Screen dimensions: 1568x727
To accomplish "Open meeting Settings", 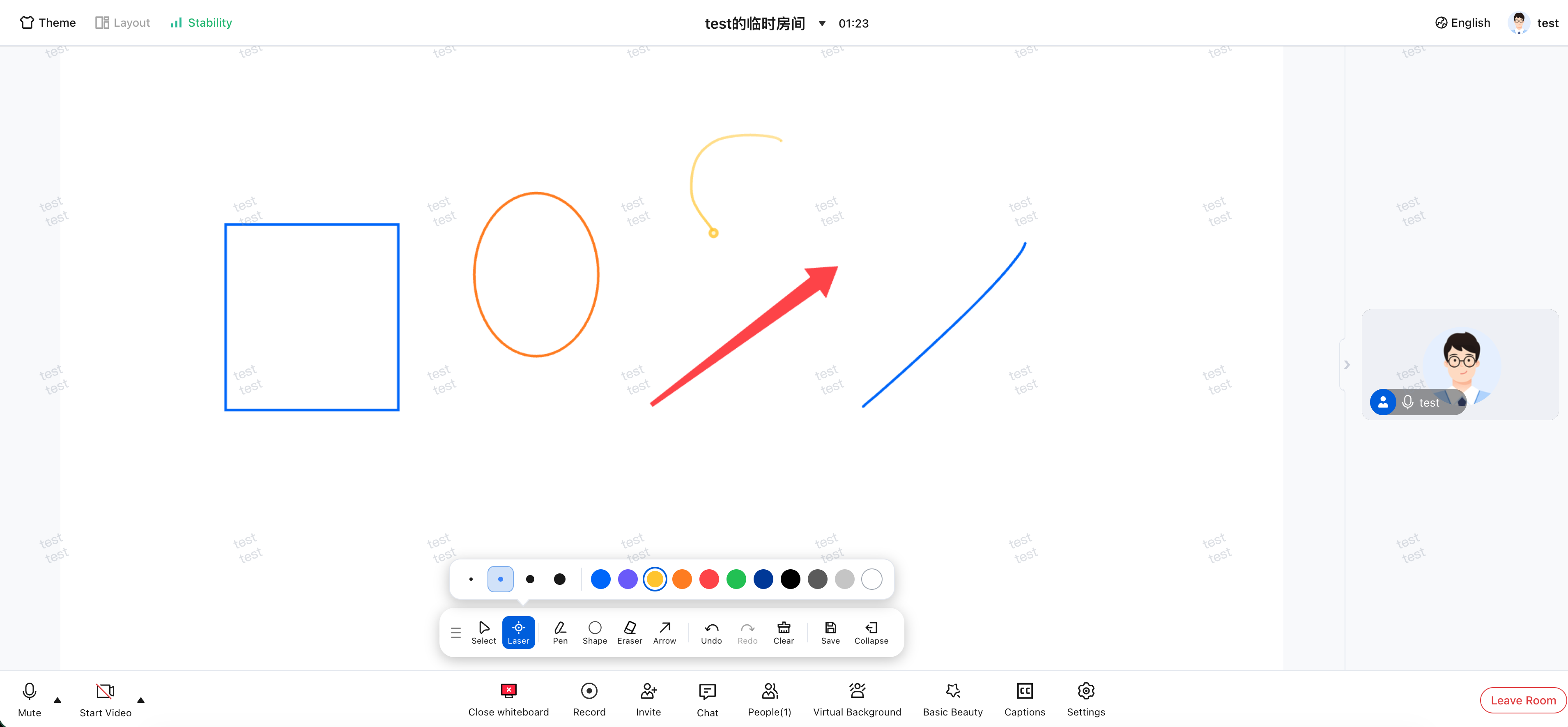I will 1086,699.
